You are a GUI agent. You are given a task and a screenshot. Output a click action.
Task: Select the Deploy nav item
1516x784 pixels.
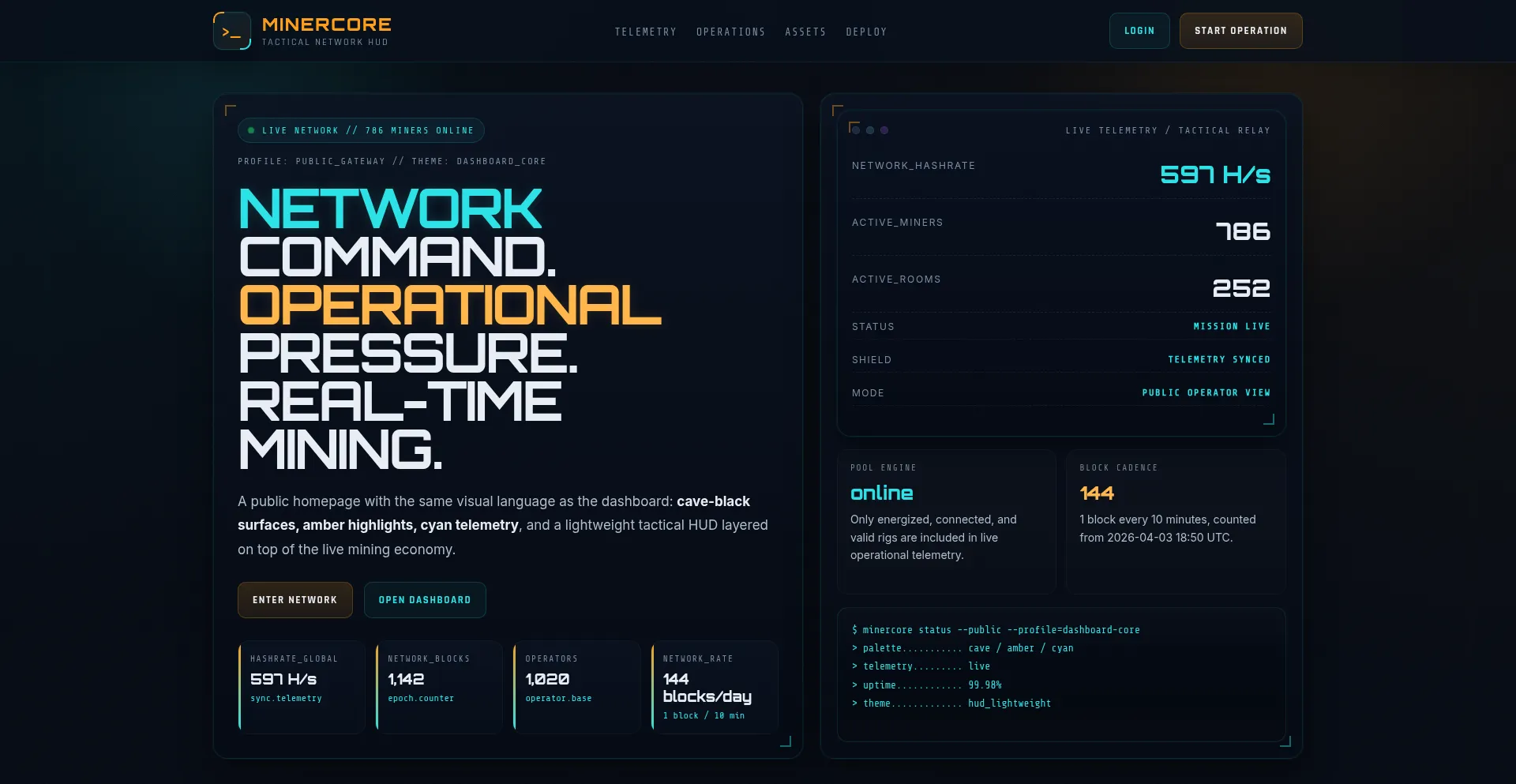pos(866,32)
